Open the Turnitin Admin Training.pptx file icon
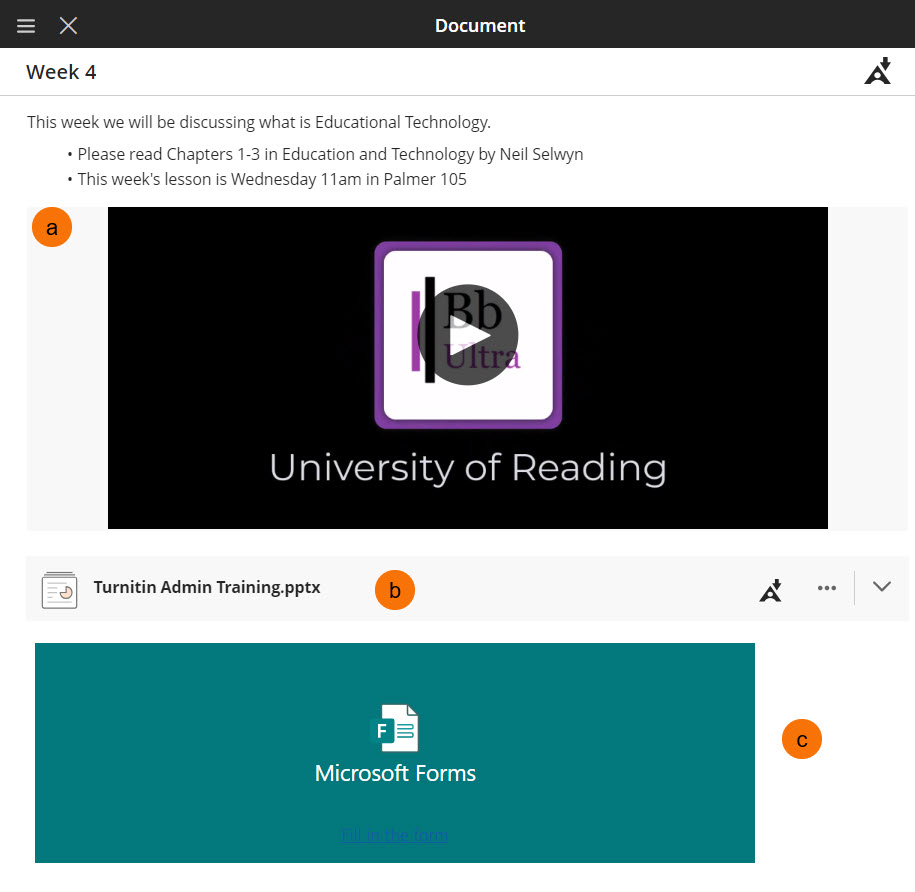The image size is (915, 892). coord(60,590)
